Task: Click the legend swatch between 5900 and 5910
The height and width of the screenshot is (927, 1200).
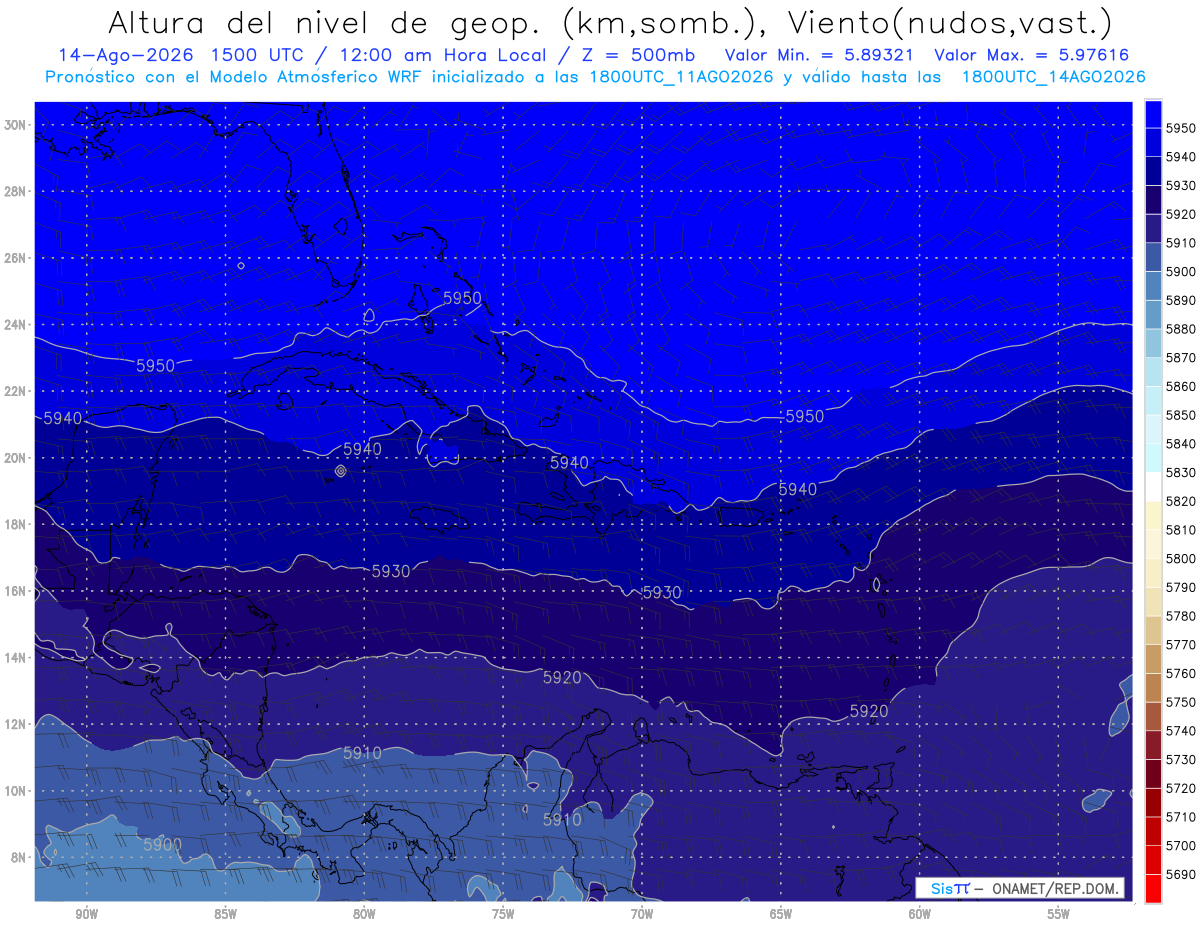Action: click(1153, 258)
